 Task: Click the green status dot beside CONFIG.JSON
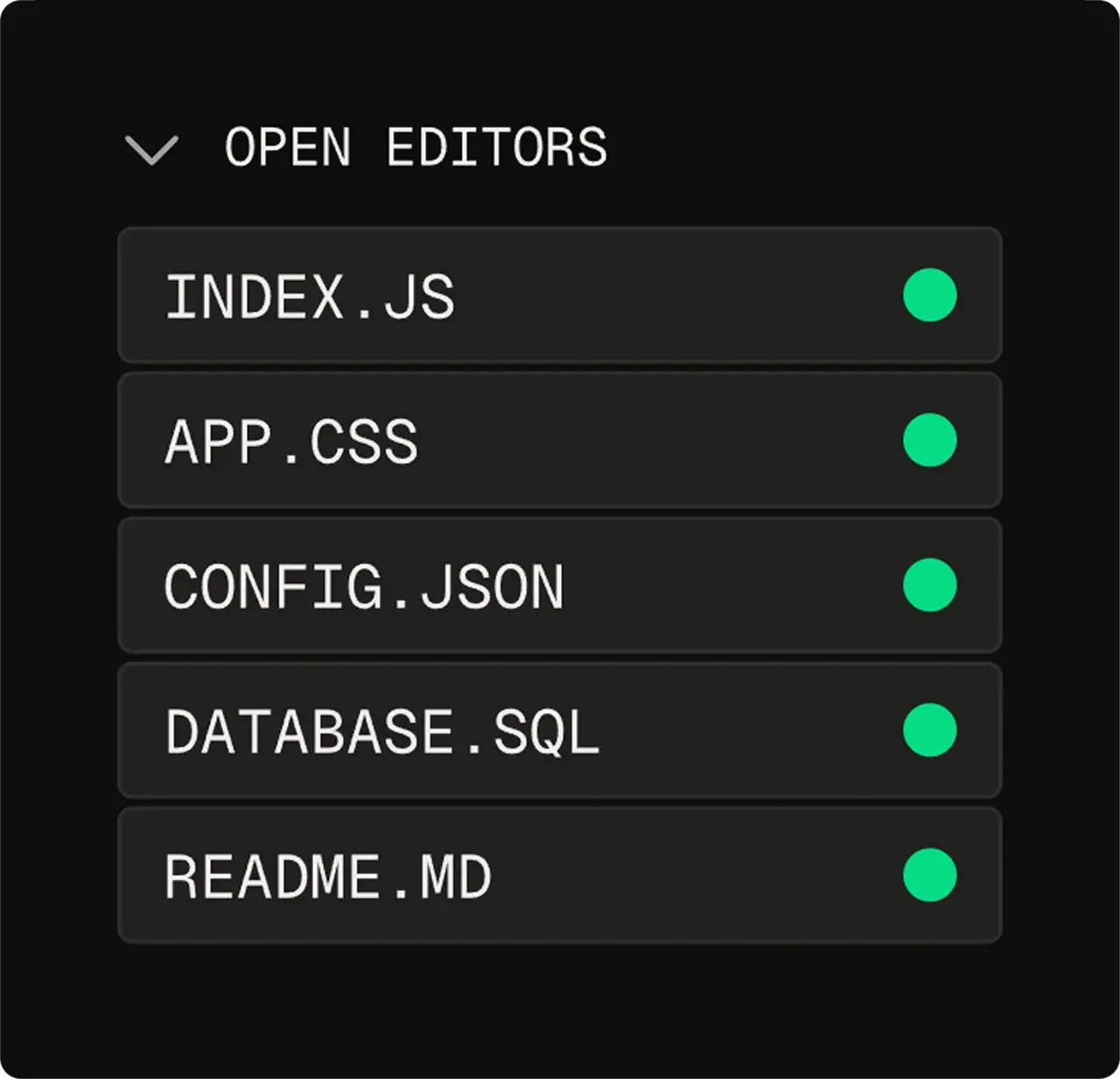point(929,586)
